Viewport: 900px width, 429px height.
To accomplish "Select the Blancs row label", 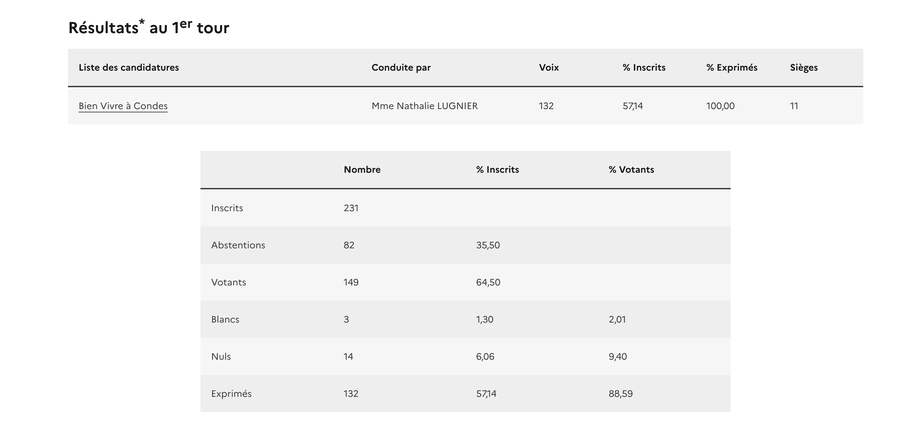I will click(225, 320).
